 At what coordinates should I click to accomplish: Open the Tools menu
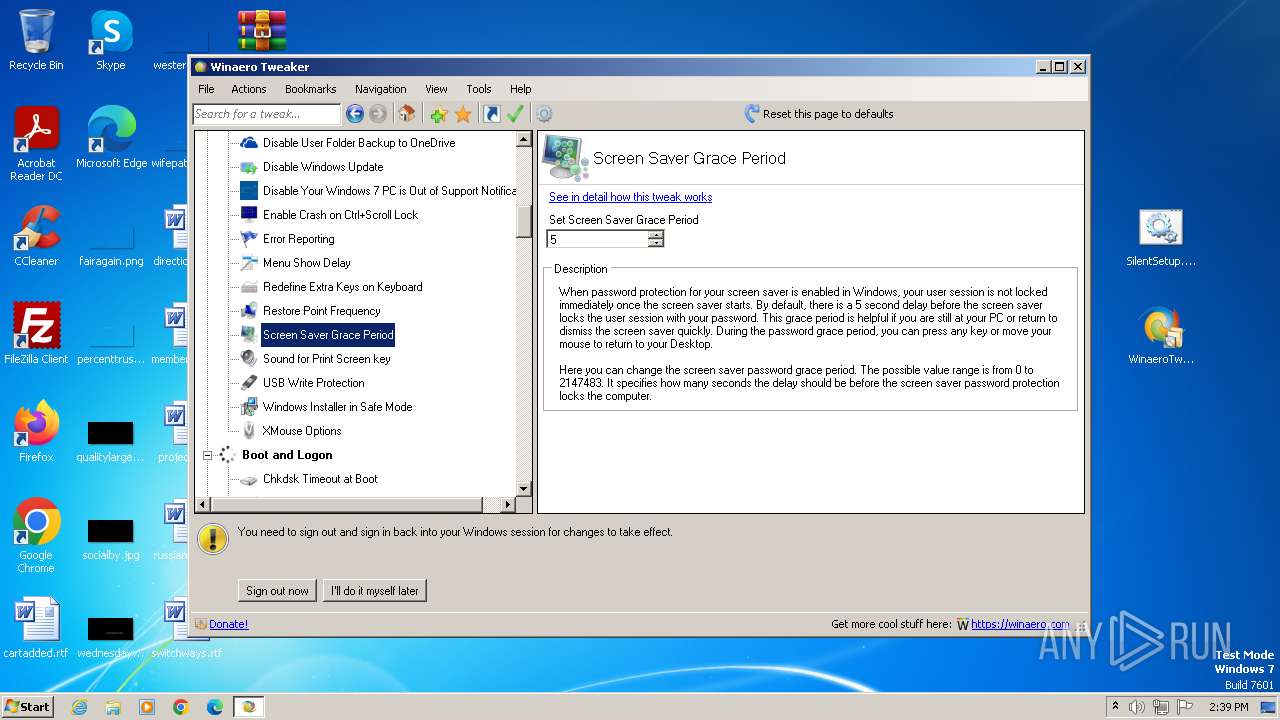pyautogui.click(x=479, y=89)
